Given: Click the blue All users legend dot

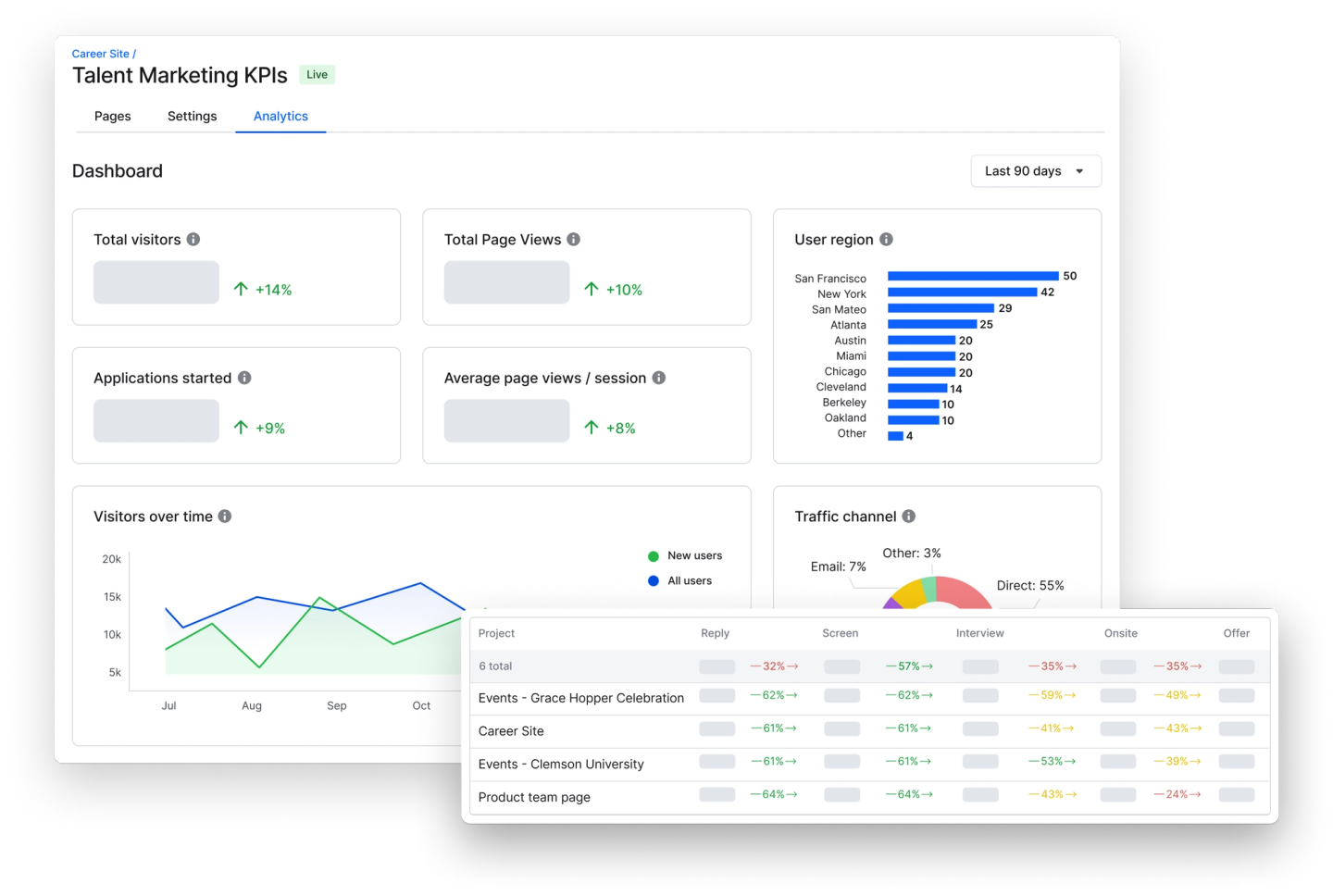Looking at the screenshot, I should click(654, 581).
